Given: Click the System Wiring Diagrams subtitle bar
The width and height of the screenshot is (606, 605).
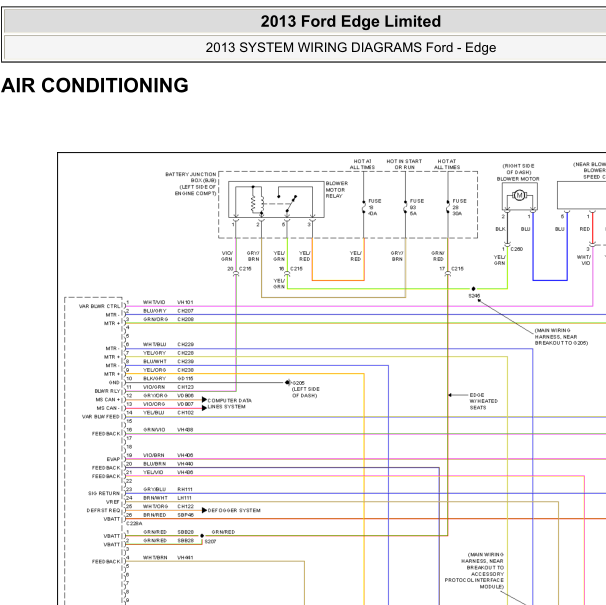Looking at the screenshot, I should [x=305, y=48].
